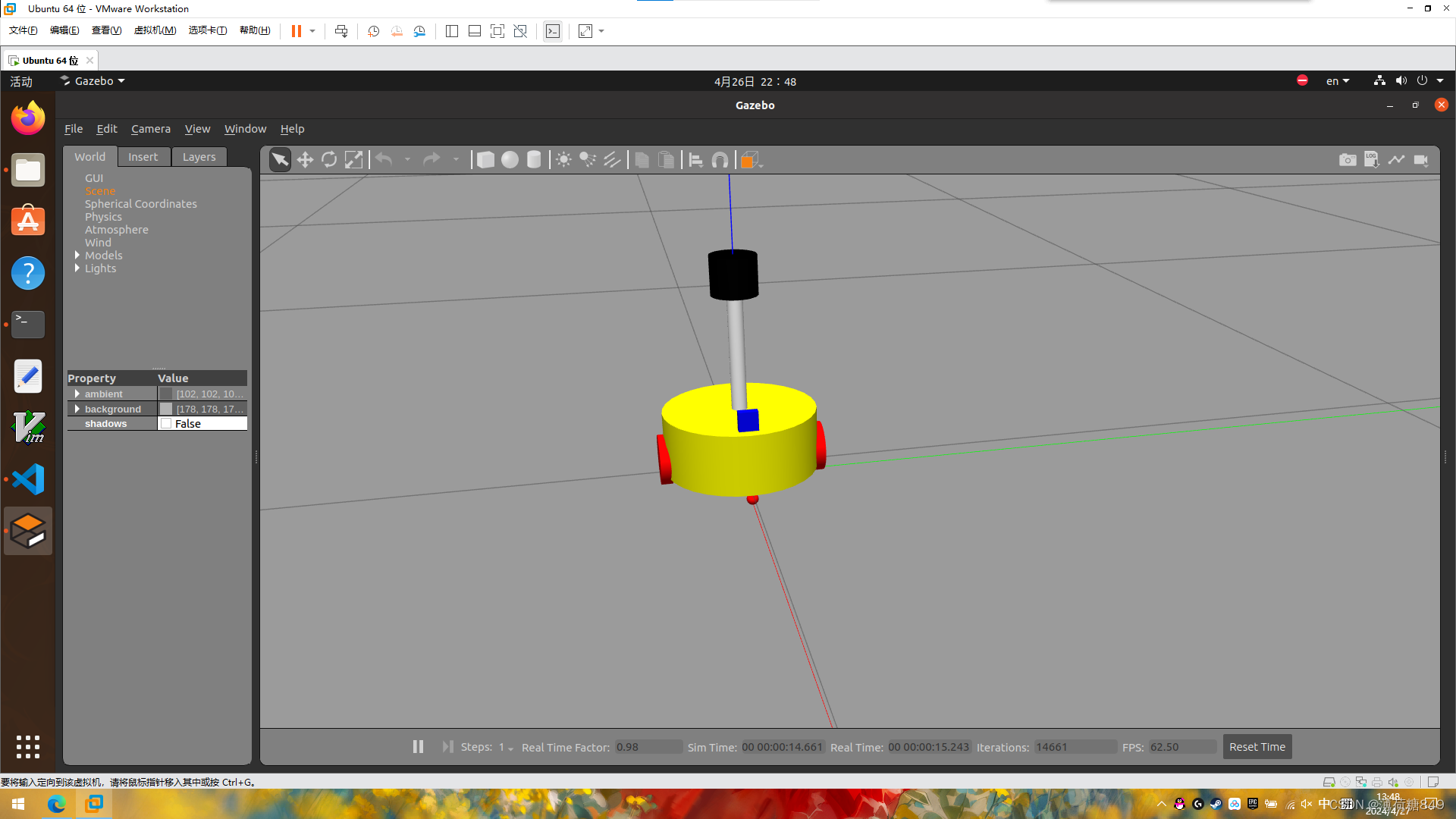Select the Rotate mode tool
Viewport: 1456px width, 819px height.
pos(329,160)
